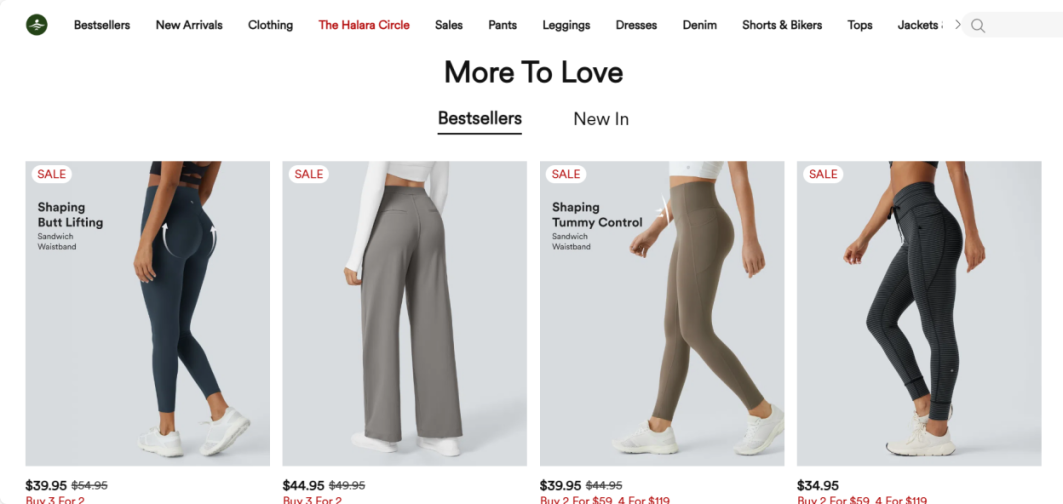This screenshot has height=504, width=1063.
Task: Open the Sales category
Action: click(449, 25)
